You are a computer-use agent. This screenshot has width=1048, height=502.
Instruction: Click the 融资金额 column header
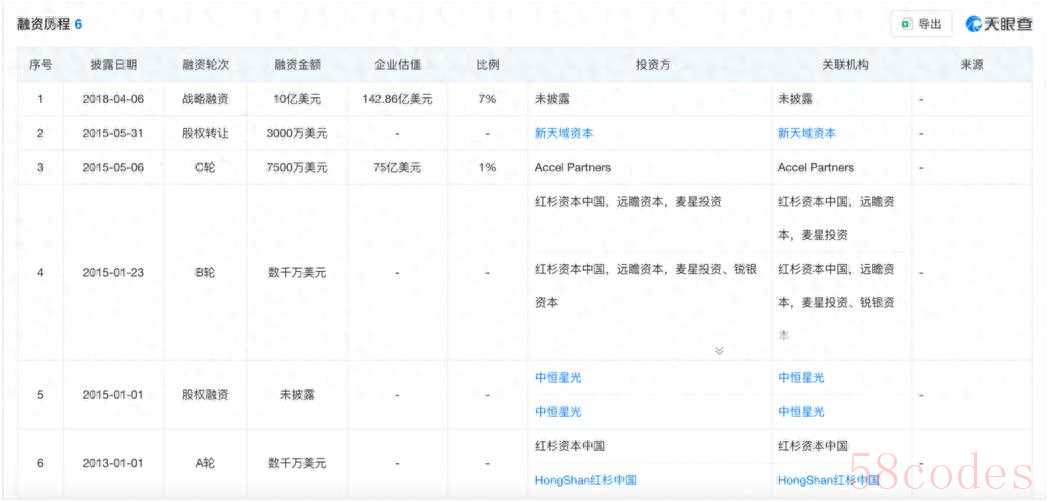pos(297,64)
